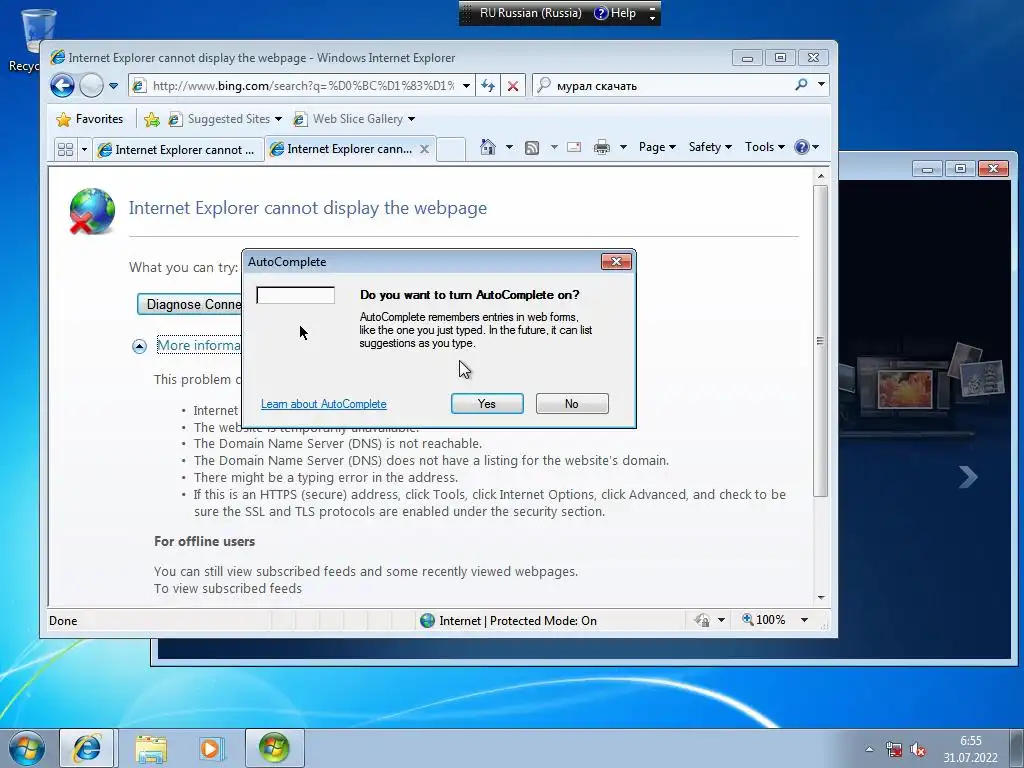Open a new blank tab
This screenshot has width=1024, height=768.
click(x=451, y=149)
